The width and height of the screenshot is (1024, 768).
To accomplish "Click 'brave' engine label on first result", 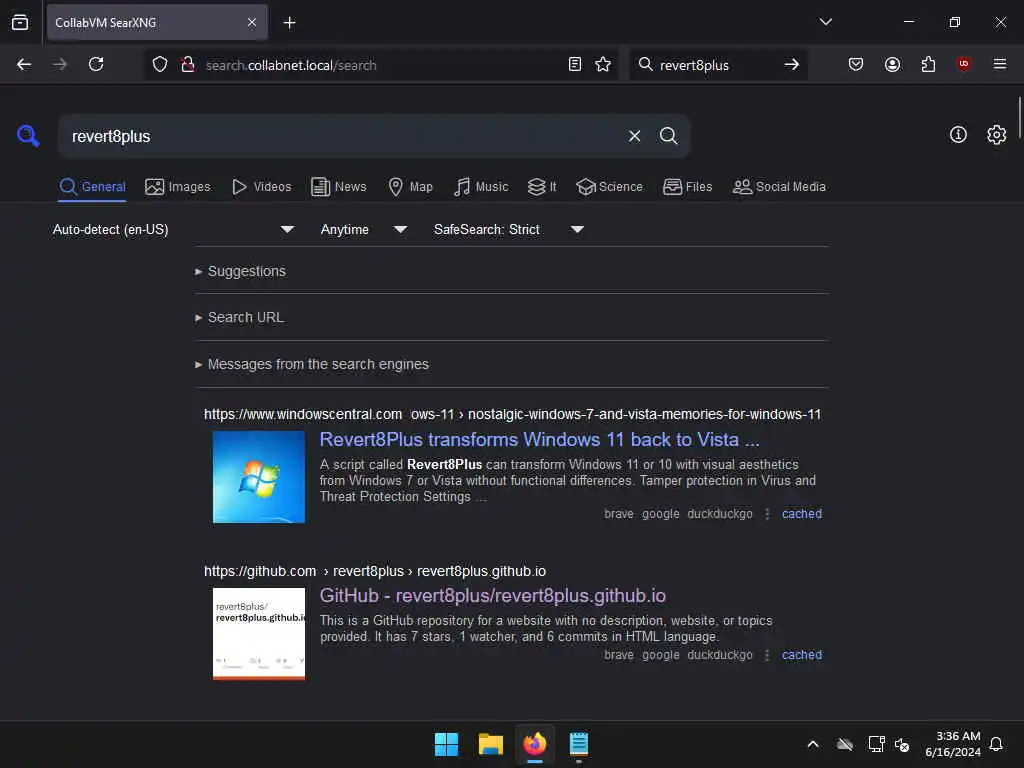I will 618,514.
